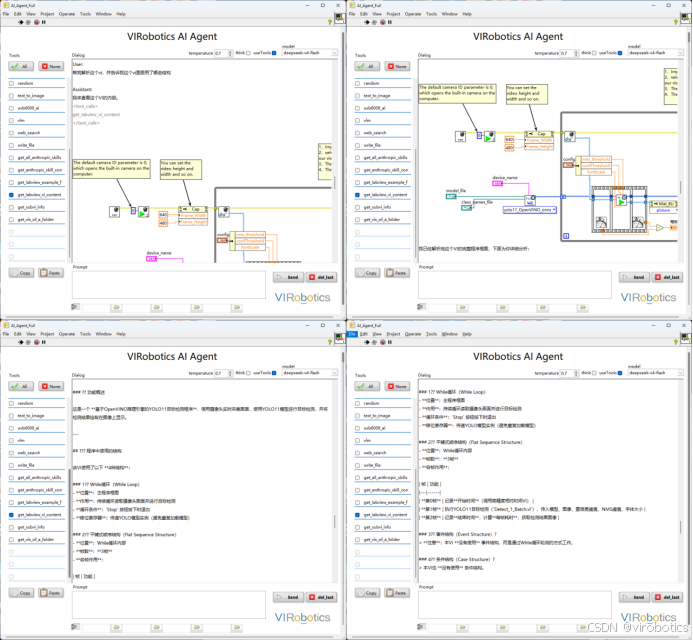
Task: Click the red Abort icon in top-right window
Action: 383,22
